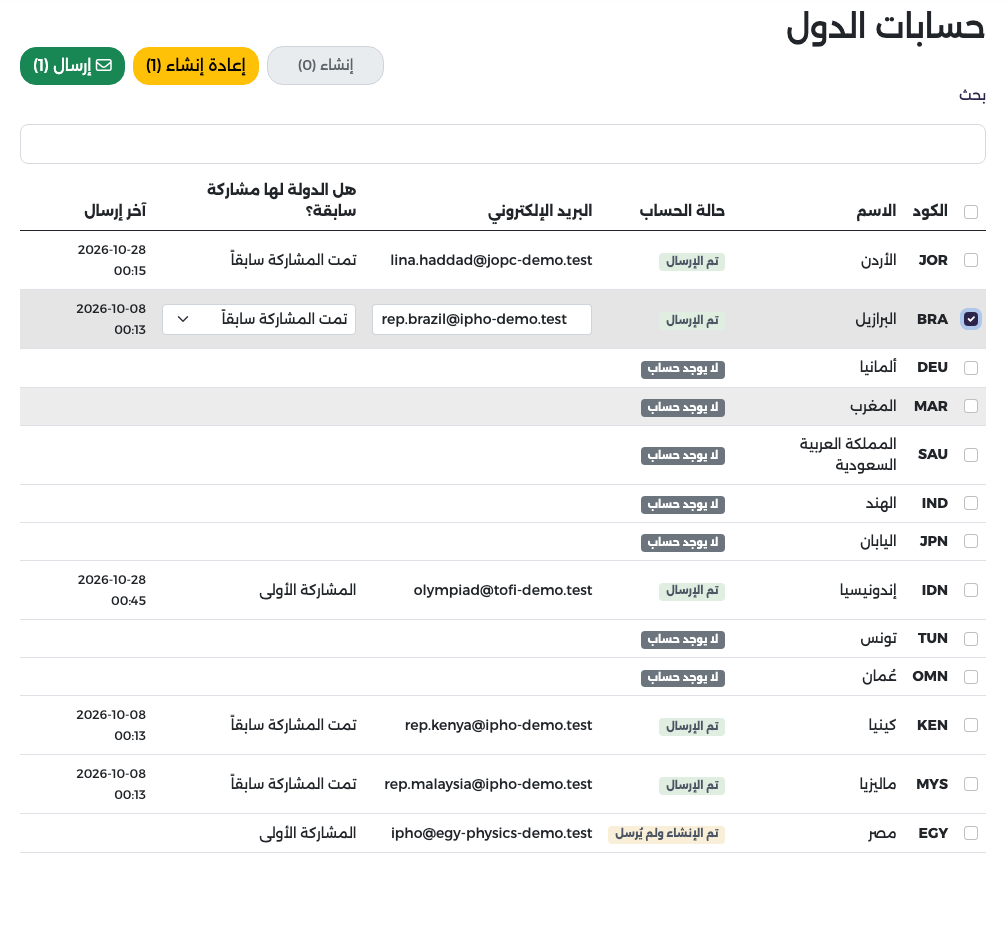Select the IND الهند row checkbox
Image resolution: width=1006 pixels, height=933 pixels.
pyautogui.click(x=971, y=503)
